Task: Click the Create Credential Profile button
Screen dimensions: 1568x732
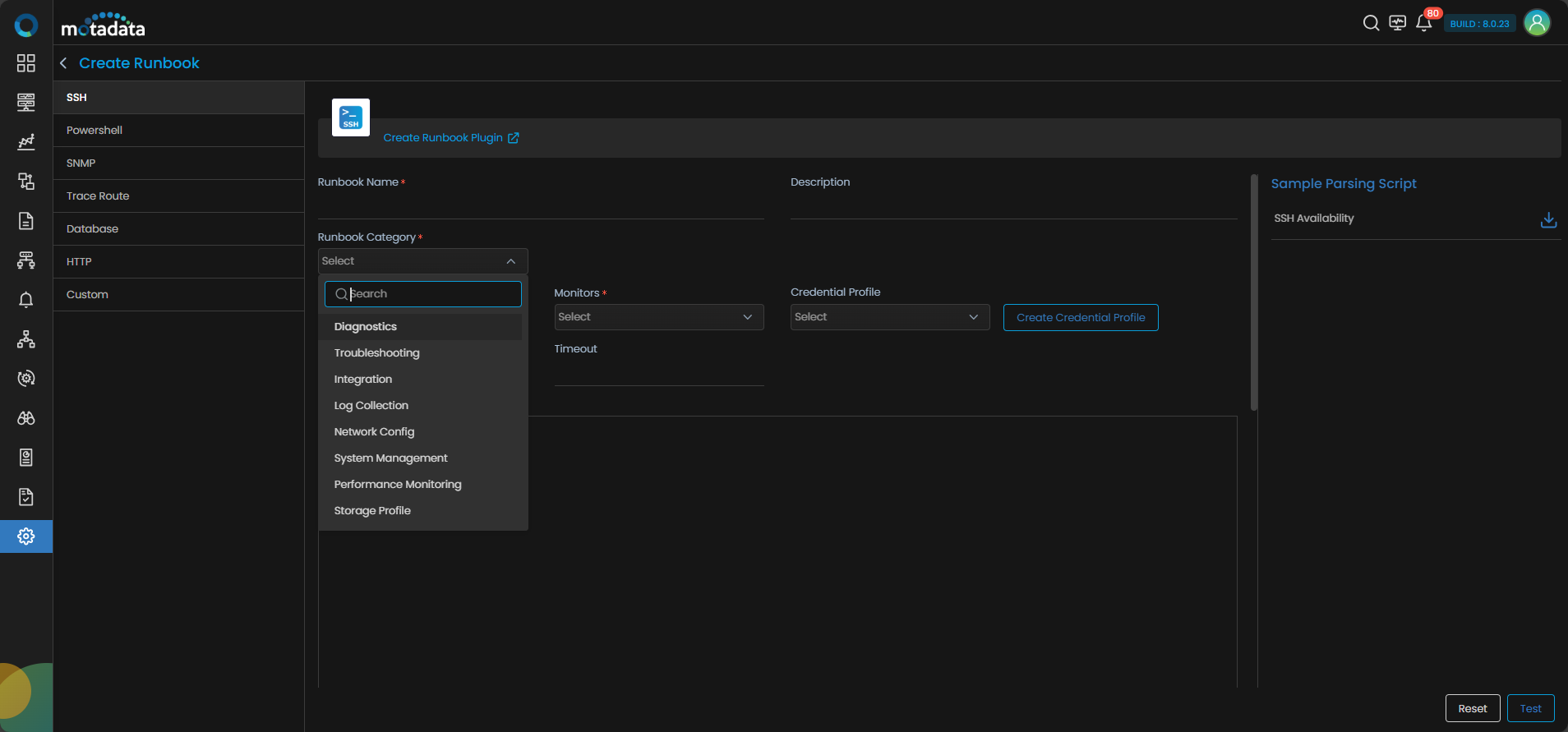Action: [1080, 318]
